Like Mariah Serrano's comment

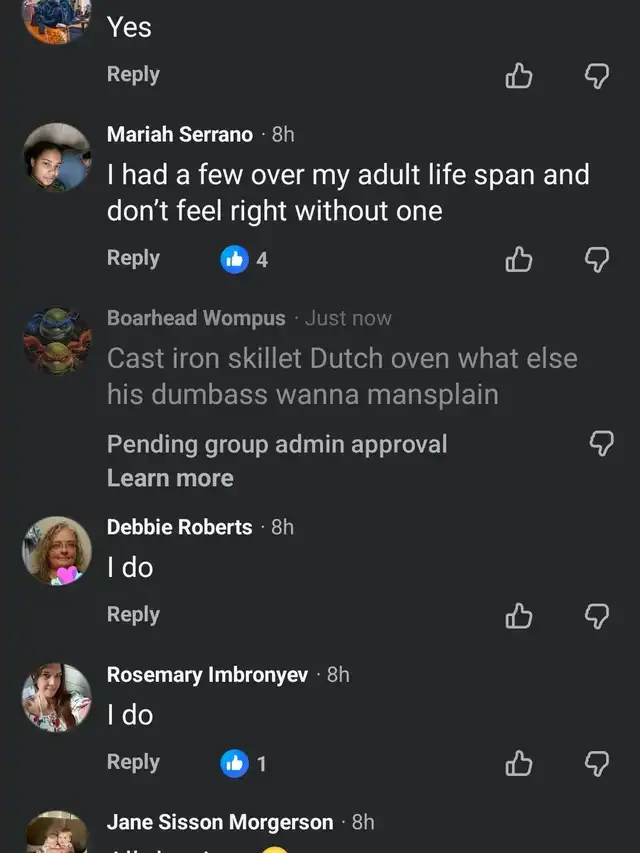[x=519, y=260]
